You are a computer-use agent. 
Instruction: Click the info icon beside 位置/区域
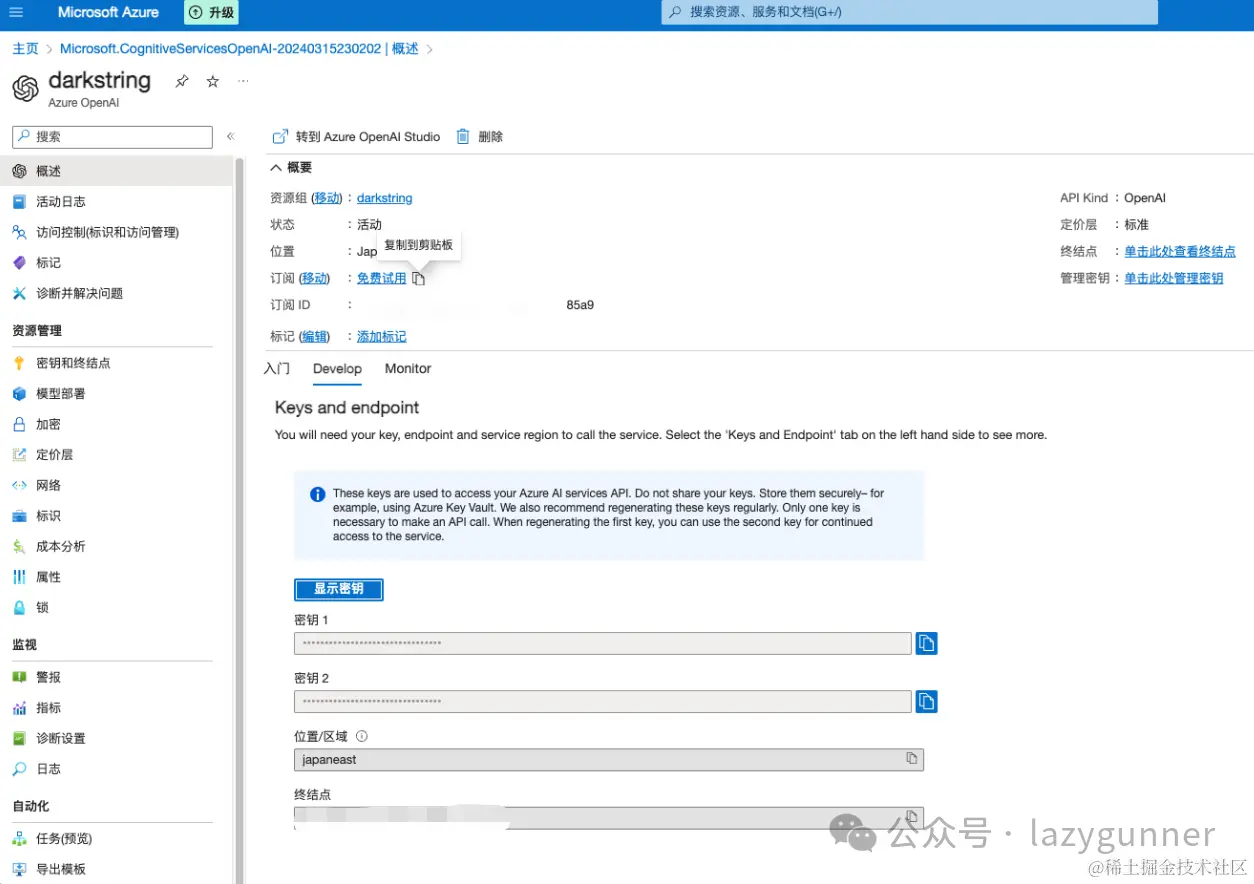pos(362,736)
